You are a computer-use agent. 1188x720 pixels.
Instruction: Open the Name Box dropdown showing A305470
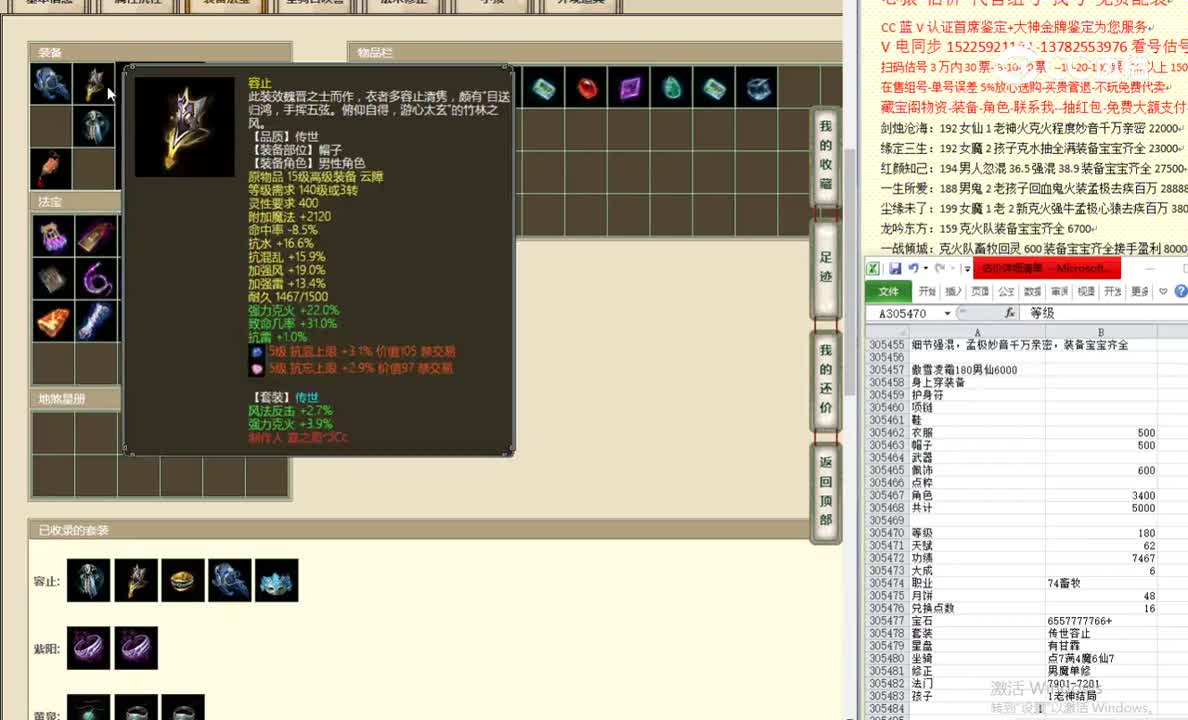946,313
